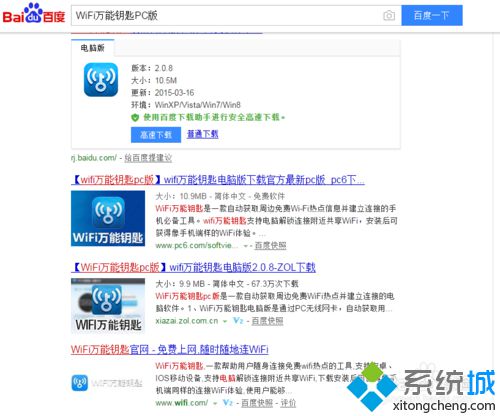
Task: Click the ZOL result WiFi万能钥匙 thumbnail
Action: click(x=108, y=306)
